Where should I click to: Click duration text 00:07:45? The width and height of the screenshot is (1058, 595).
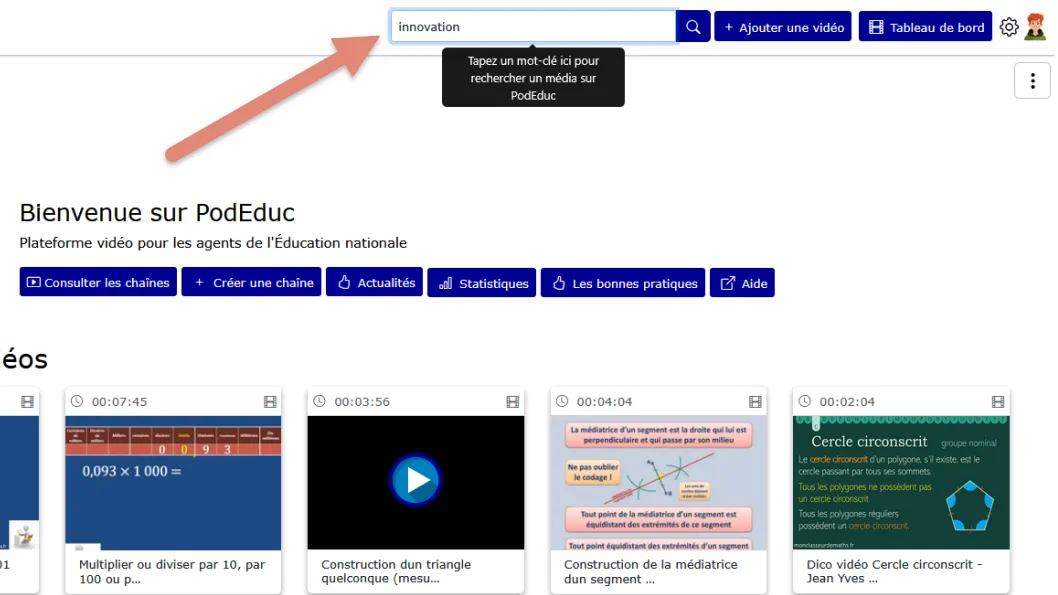pyautogui.click(x=119, y=401)
